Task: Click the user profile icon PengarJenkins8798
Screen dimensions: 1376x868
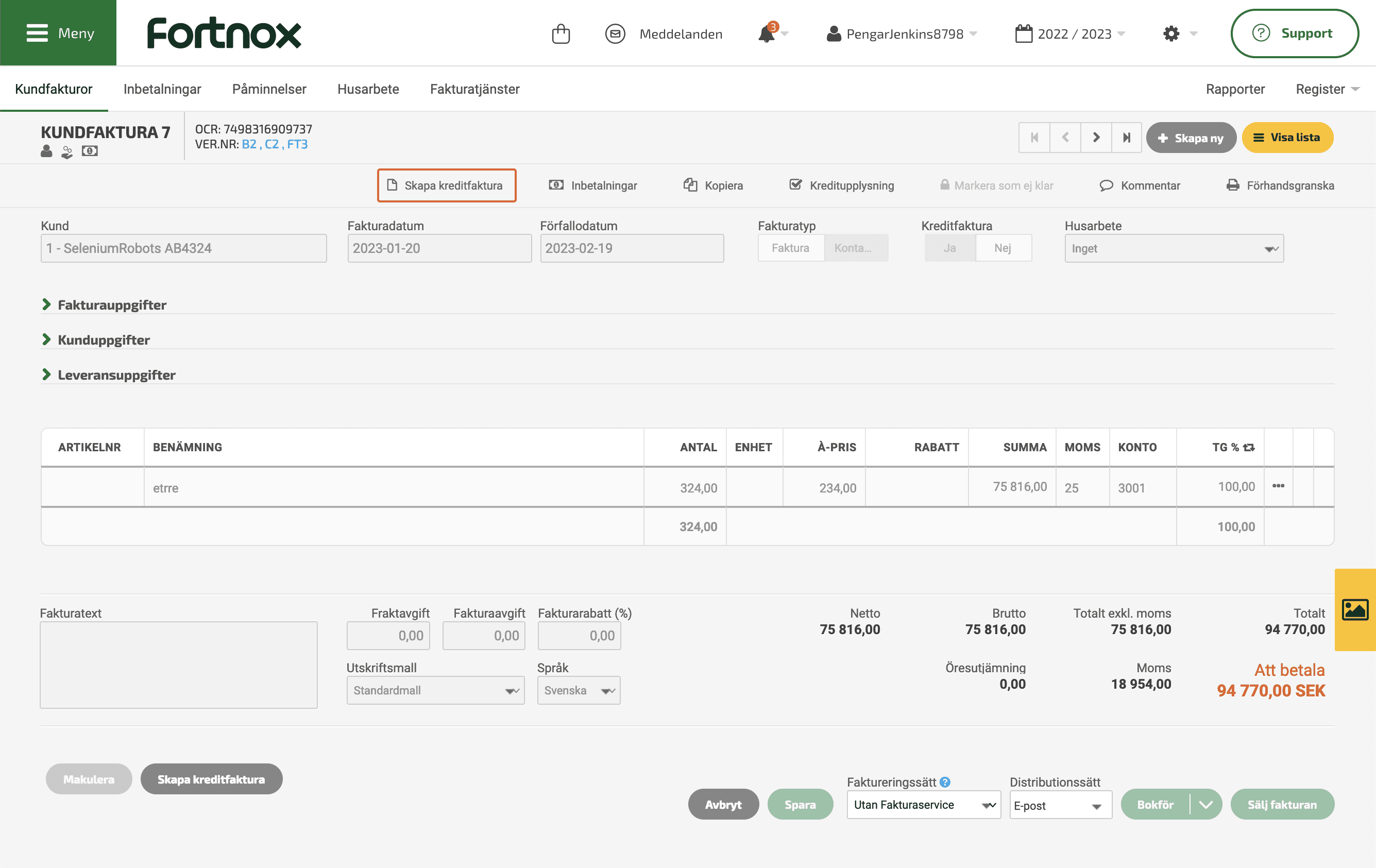Action: point(834,33)
